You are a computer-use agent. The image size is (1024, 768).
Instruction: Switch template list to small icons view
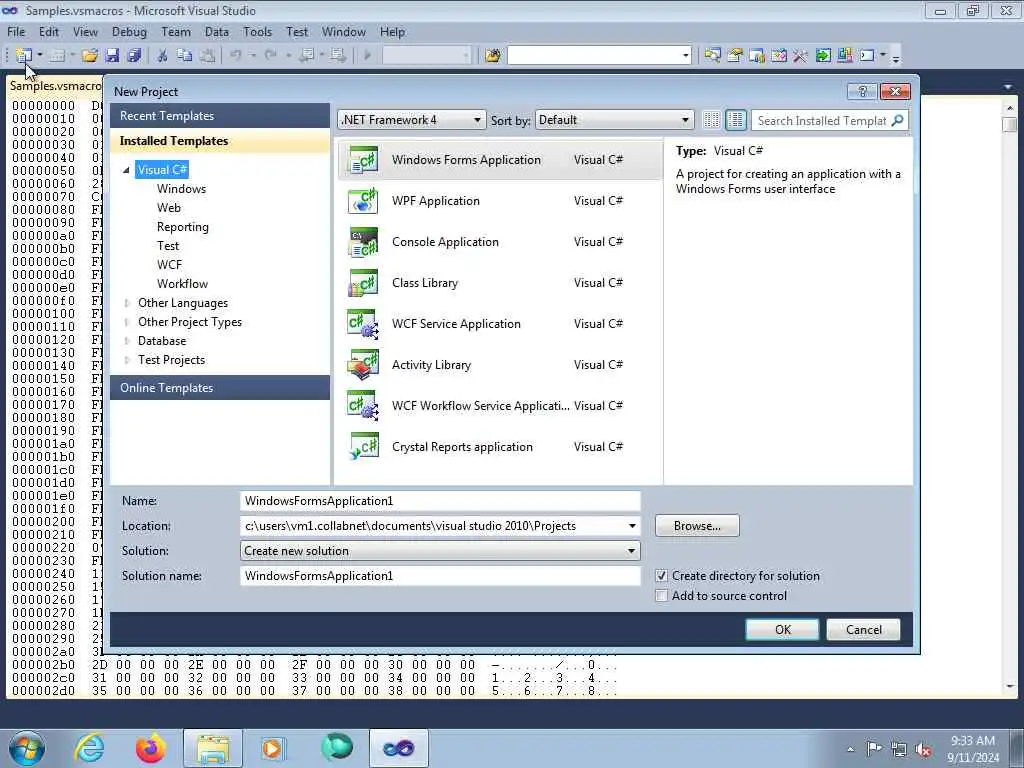(711, 120)
